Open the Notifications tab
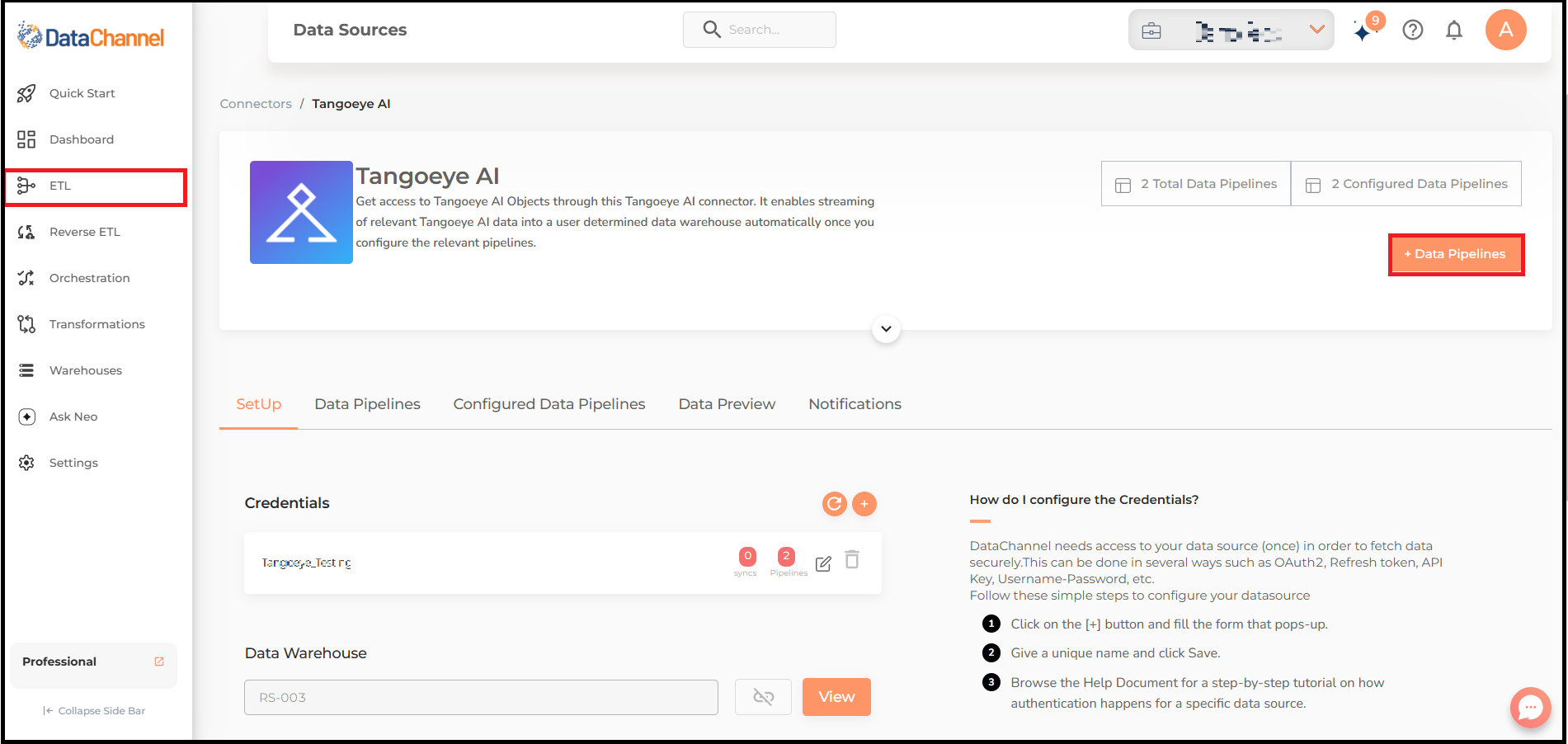 [855, 404]
